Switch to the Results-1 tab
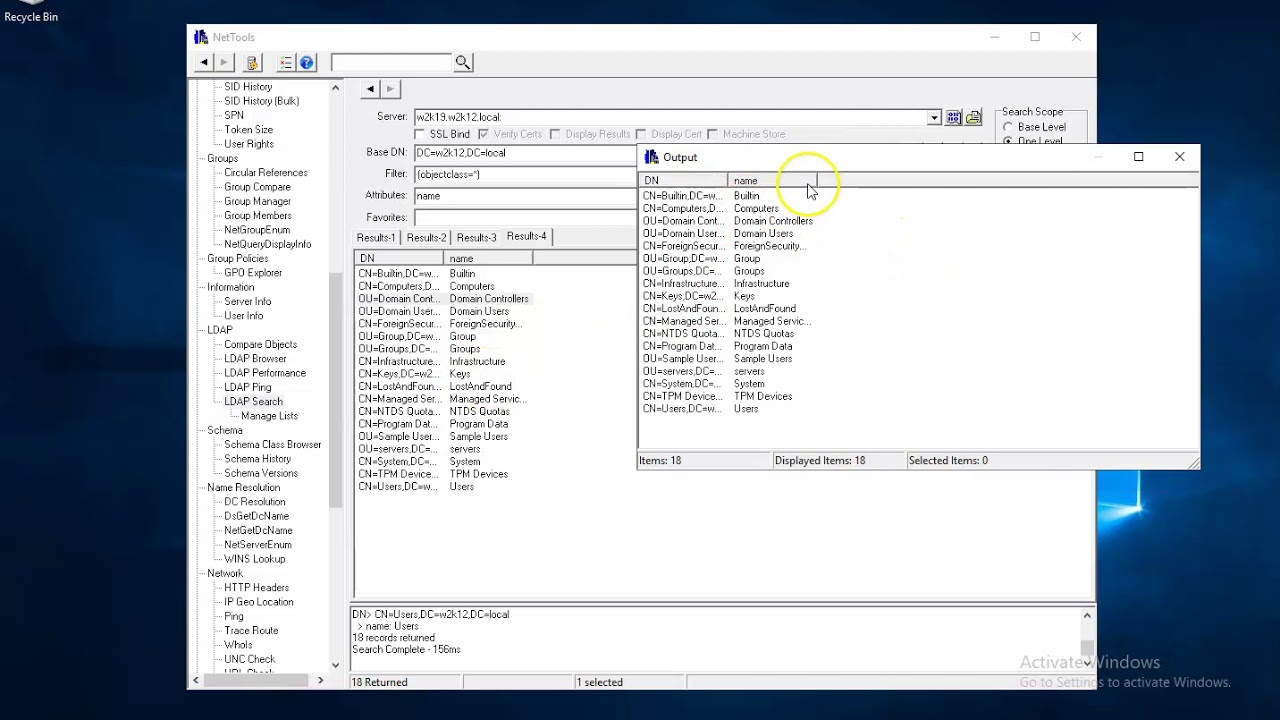The height and width of the screenshot is (720, 1280). tap(376, 238)
